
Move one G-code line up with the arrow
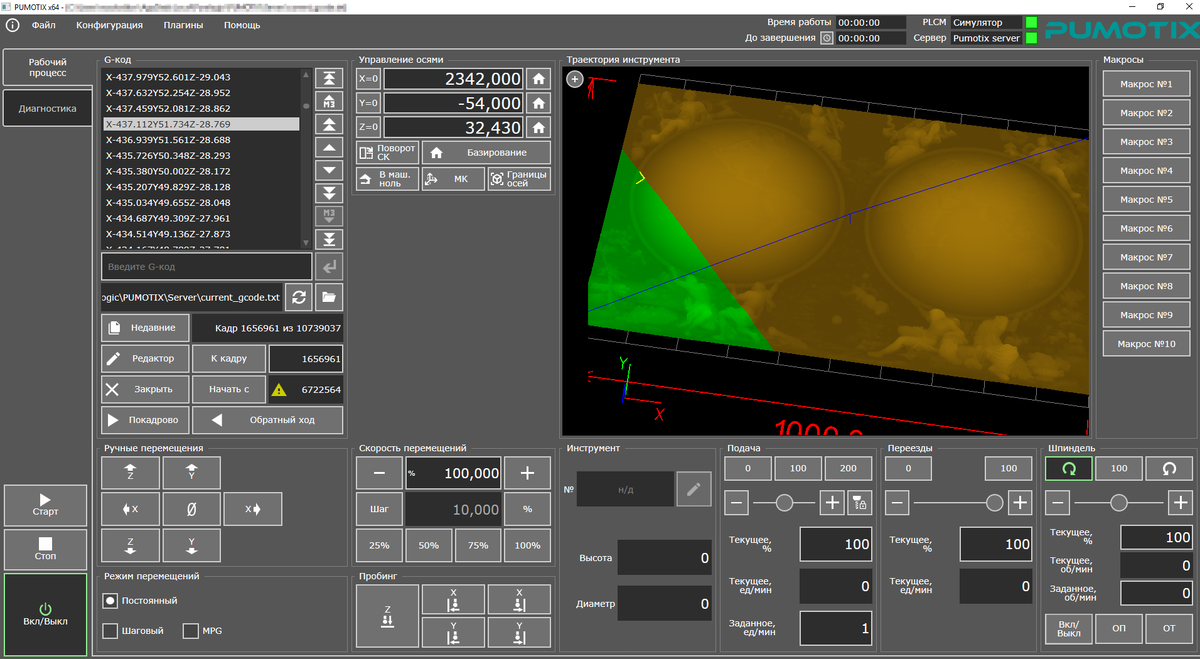click(329, 148)
